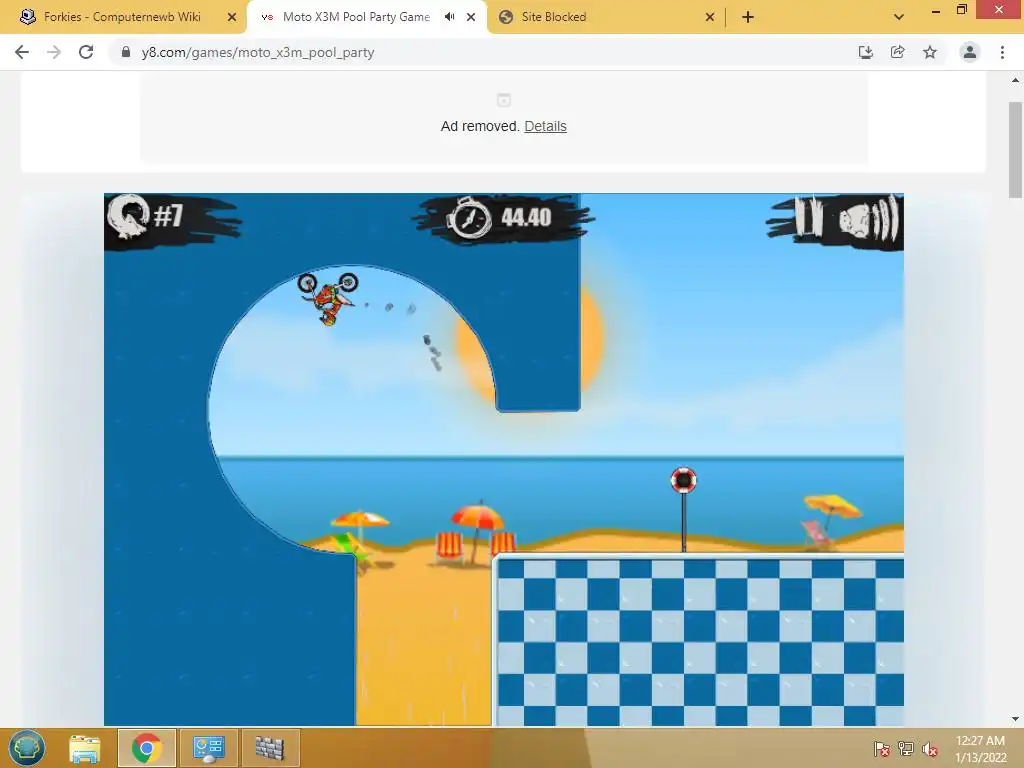Go back to previous page

(22, 52)
